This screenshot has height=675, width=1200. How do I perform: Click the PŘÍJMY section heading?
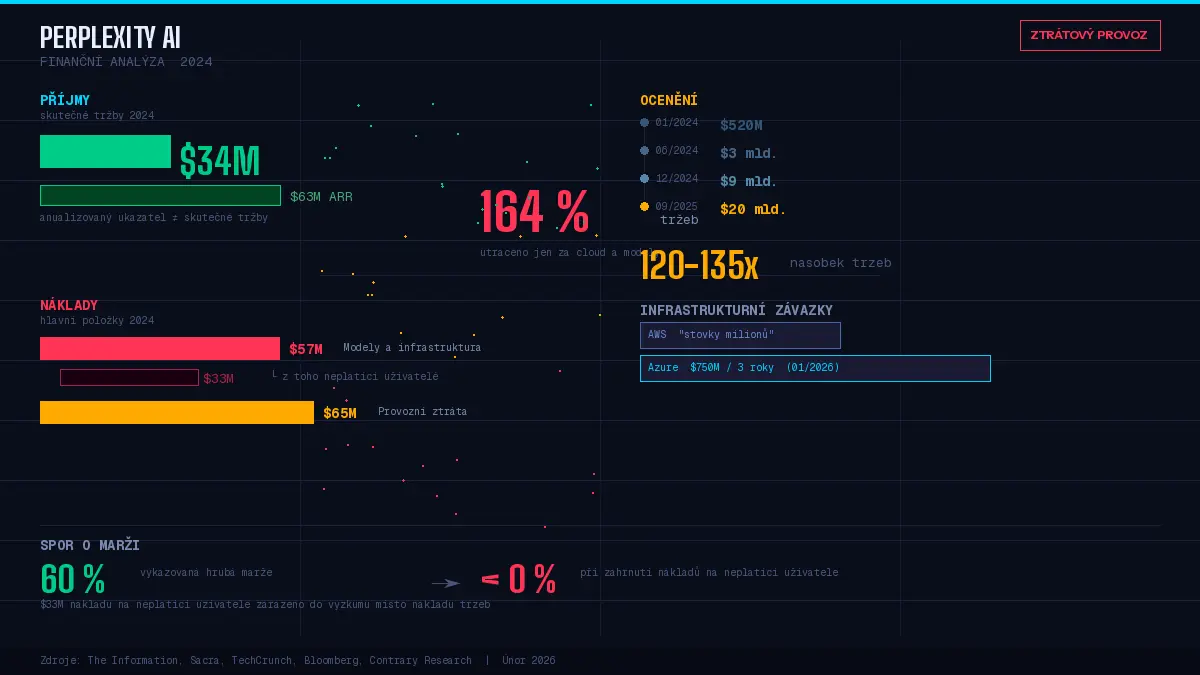(x=65, y=100)
